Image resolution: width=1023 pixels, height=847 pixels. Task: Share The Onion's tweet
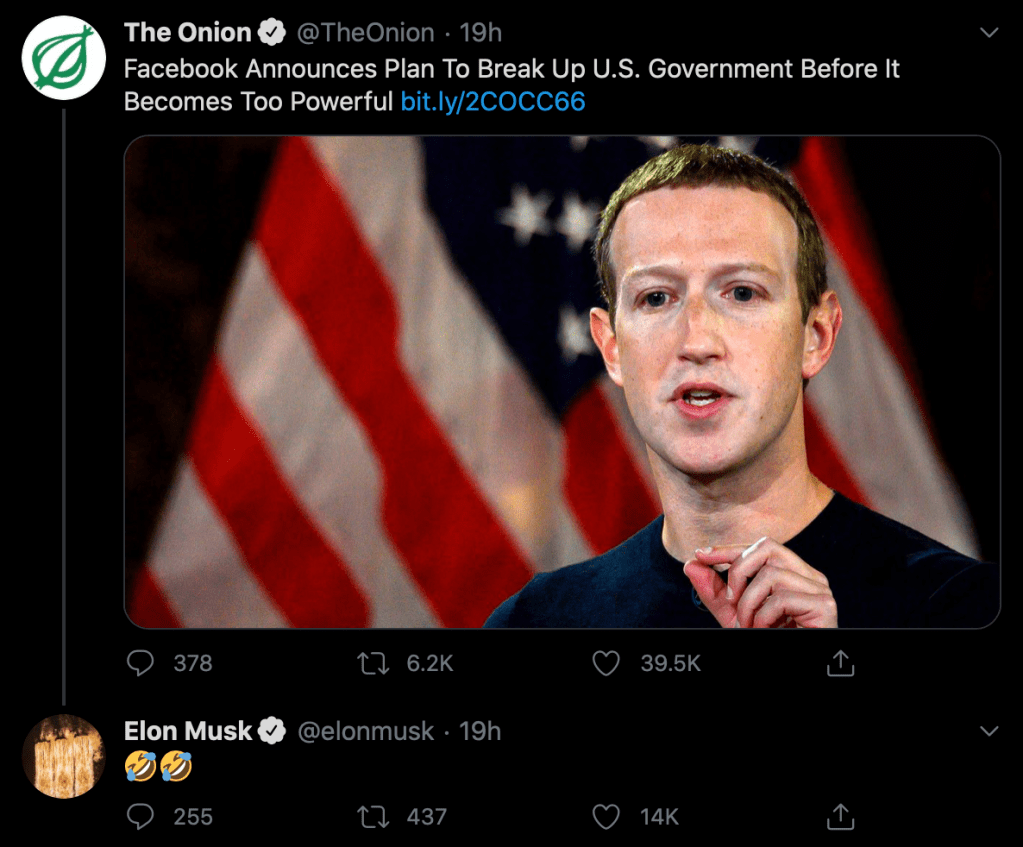(841, 663)
